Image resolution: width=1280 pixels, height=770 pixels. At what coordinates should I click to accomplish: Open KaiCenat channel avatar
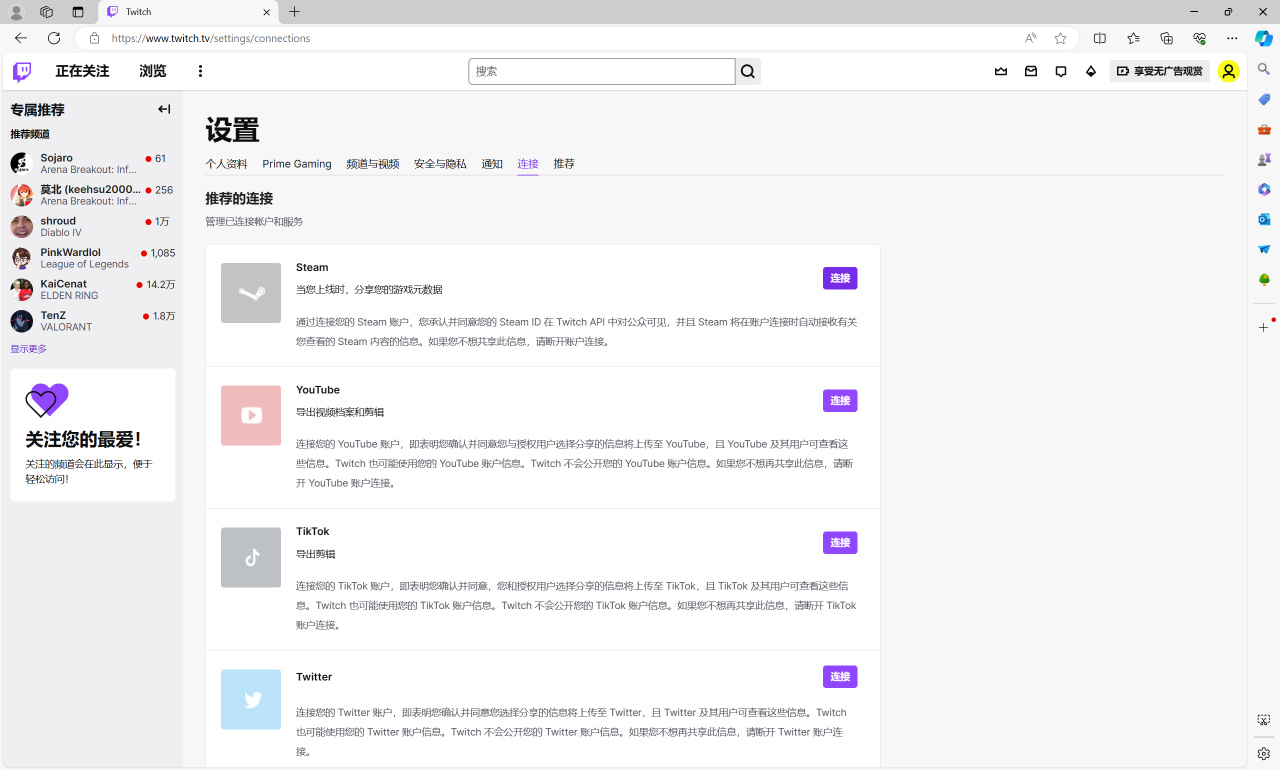[x=22, y=289]
